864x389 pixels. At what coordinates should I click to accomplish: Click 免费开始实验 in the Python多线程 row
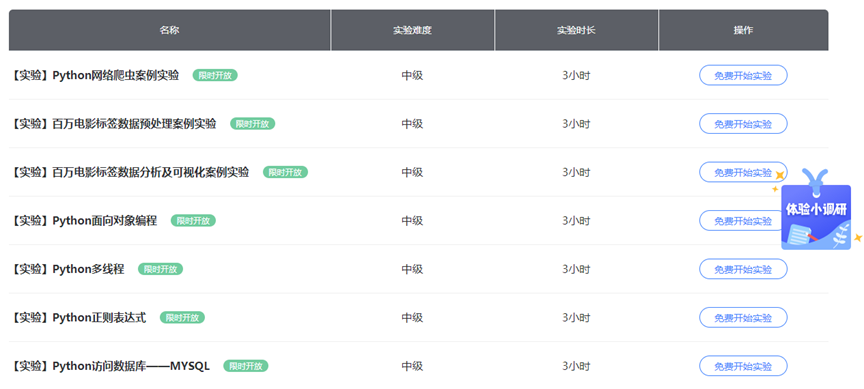click(x=743, y=269)
